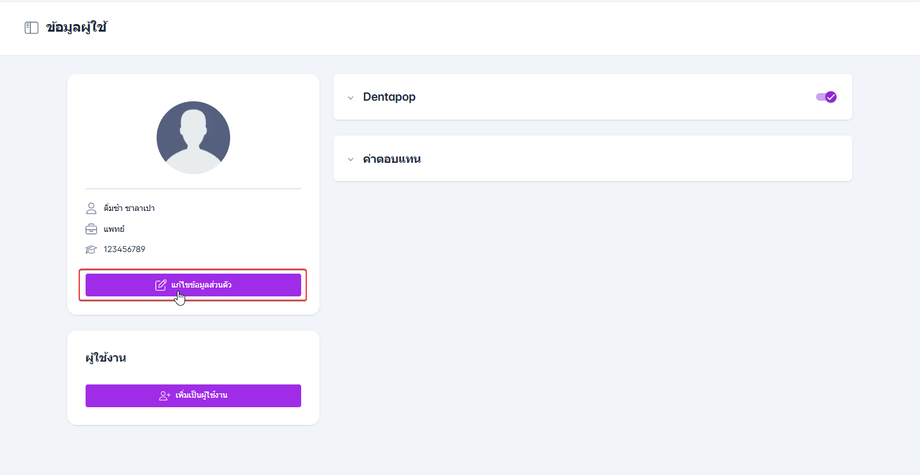The image size is (920, 475).
Task: Click the sidebar panel icon beside ข้อมูลผู้ใช้
Action: (32, 28)
